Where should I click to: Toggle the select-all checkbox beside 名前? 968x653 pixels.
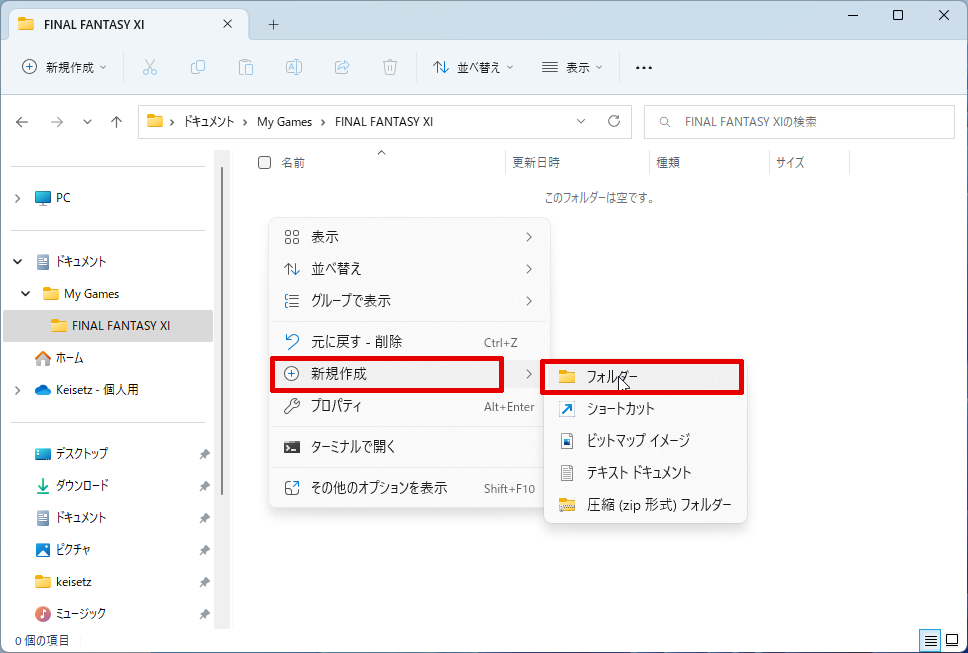[x=264, y=162]
